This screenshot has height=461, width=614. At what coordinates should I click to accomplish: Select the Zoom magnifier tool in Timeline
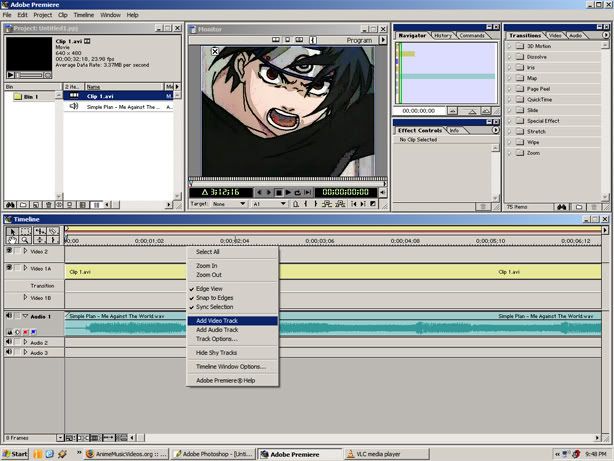pos(25,240)
